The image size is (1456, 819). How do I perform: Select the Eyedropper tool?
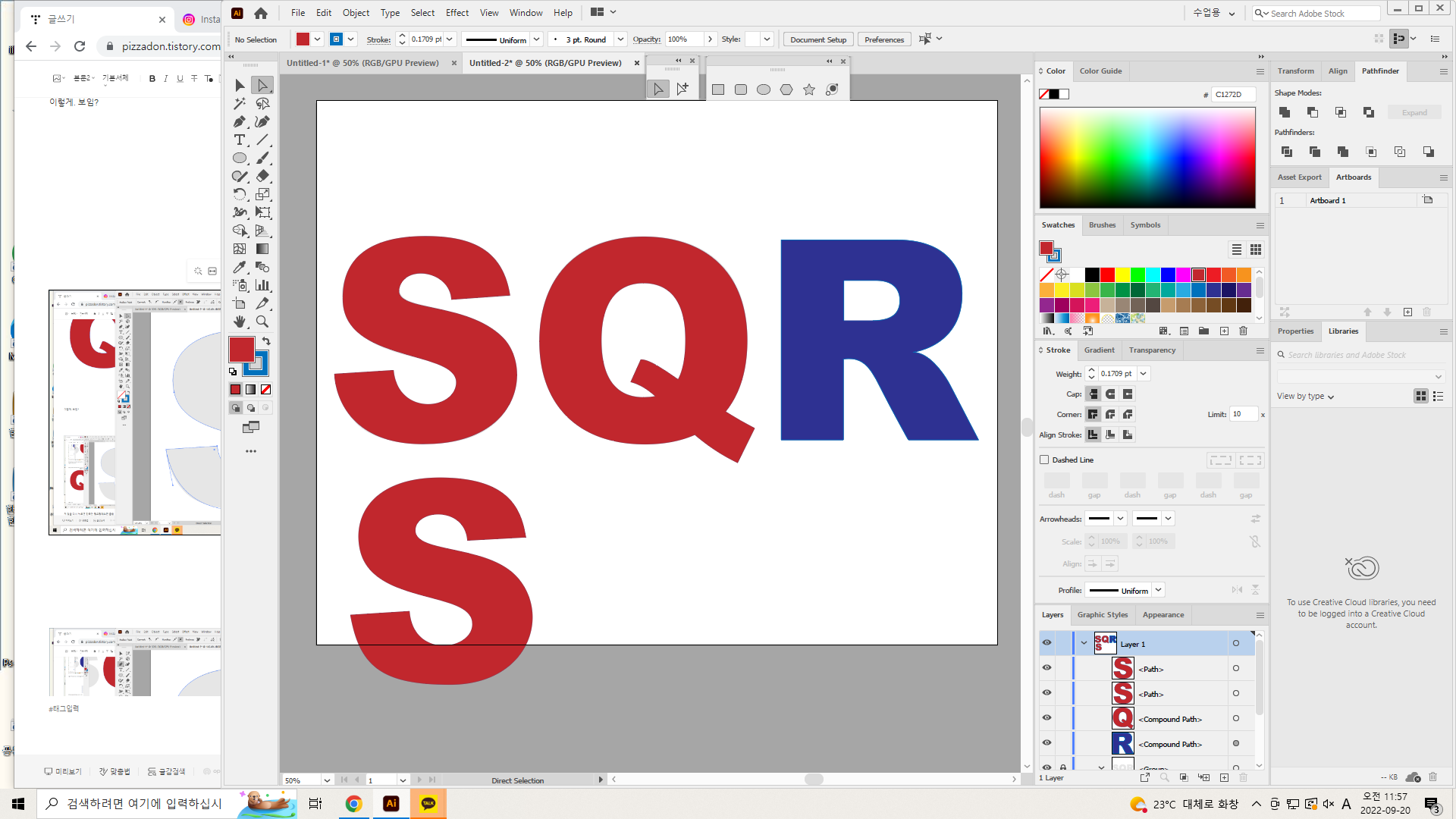coord(240,267)
